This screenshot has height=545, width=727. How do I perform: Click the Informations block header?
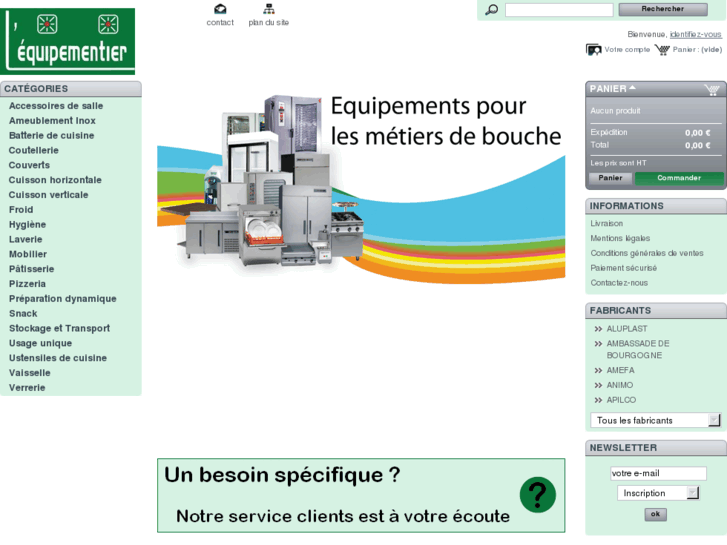656,206
